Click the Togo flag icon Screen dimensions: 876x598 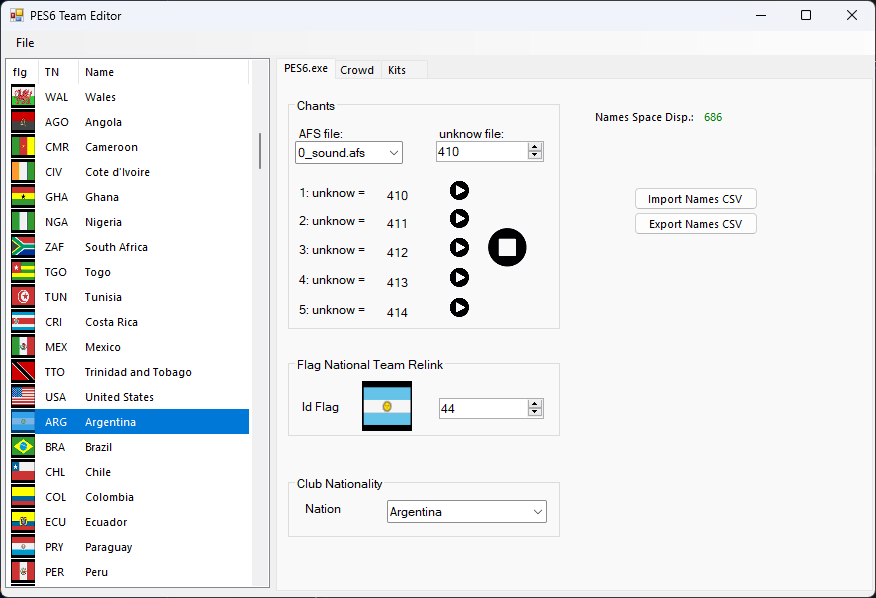point(23,272)
